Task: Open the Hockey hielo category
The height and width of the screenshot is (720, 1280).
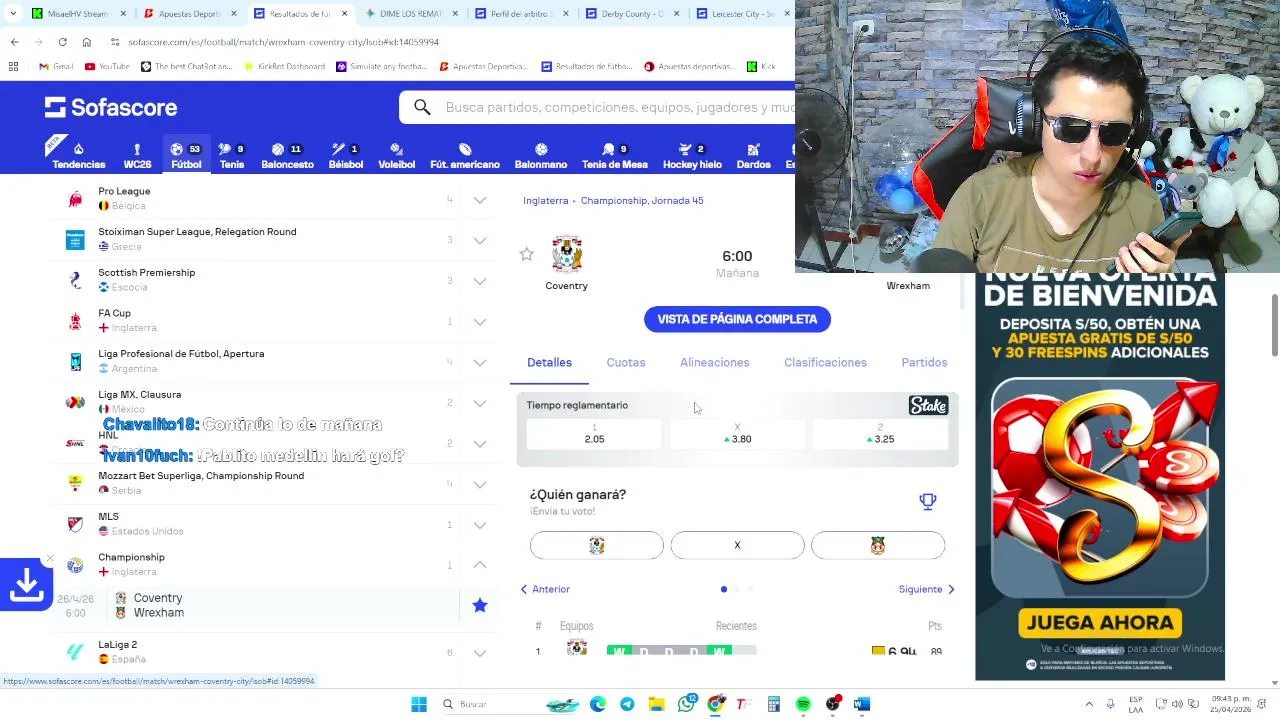Action: [692, 155]
